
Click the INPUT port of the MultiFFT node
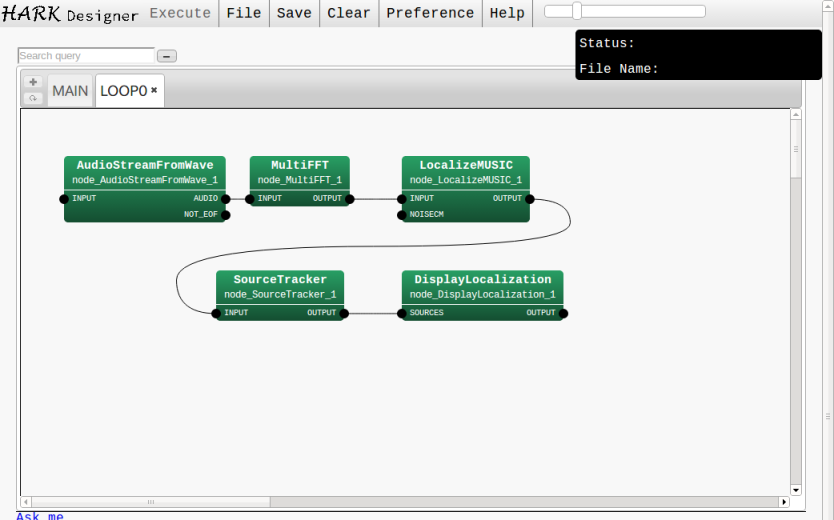tap(250, 199)
